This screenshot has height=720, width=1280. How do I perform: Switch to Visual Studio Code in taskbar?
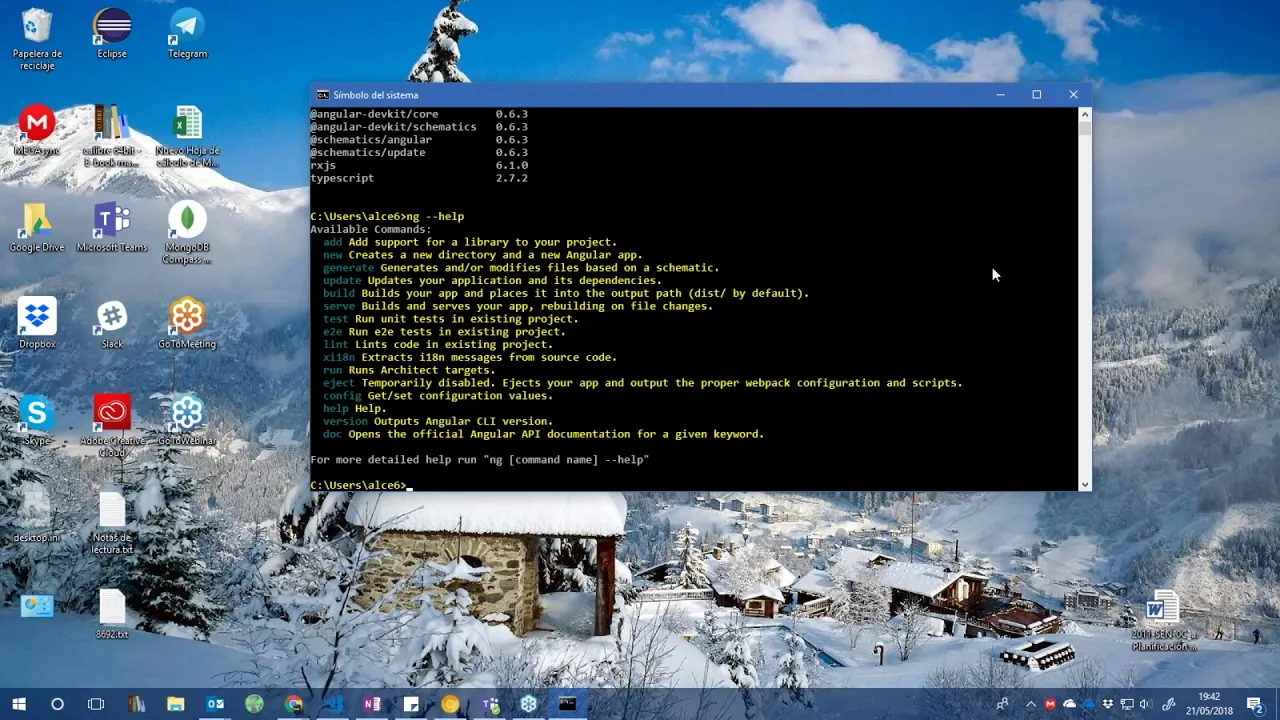(x=332, y=704)
